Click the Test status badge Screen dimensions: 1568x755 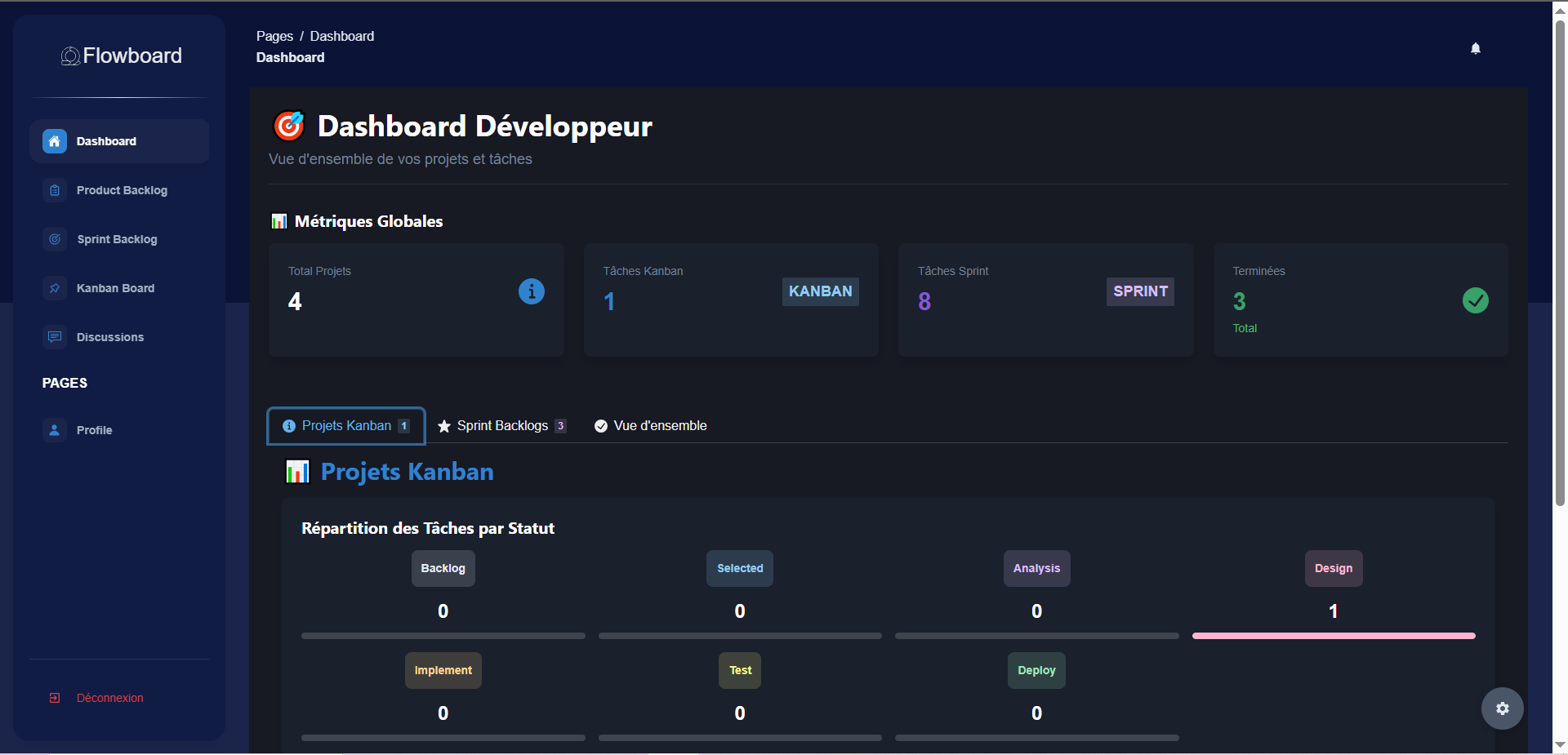(x=740, y=670)
